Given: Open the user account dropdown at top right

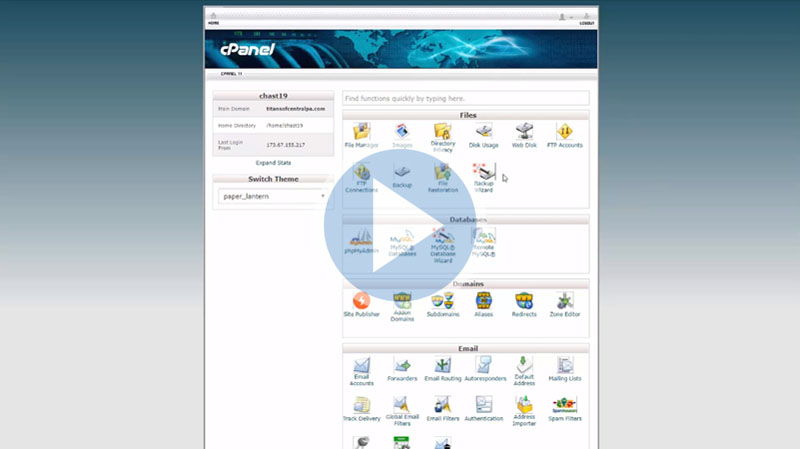Looking at the screenshot, I should pyautogui.click(x=566, y=17).
